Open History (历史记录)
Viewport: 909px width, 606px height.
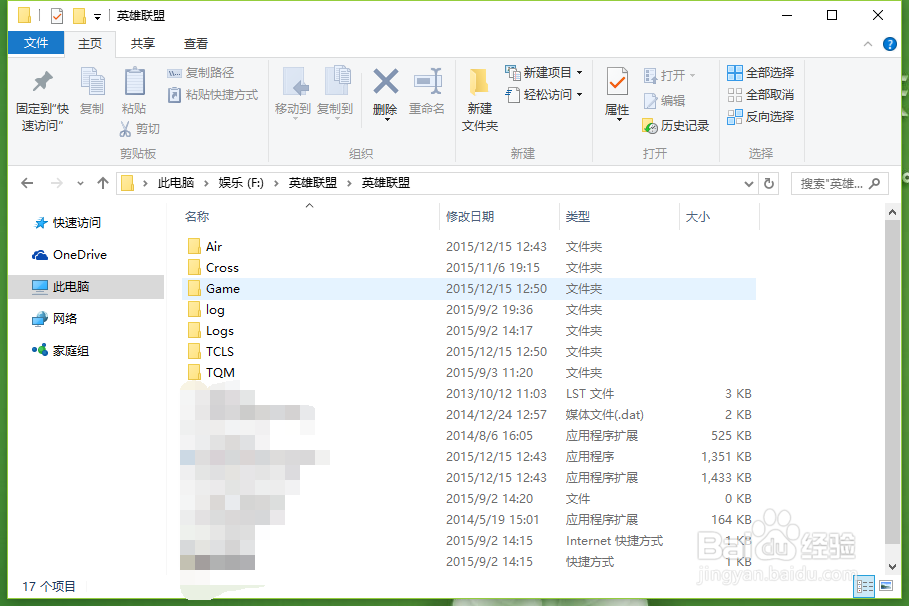675,126
